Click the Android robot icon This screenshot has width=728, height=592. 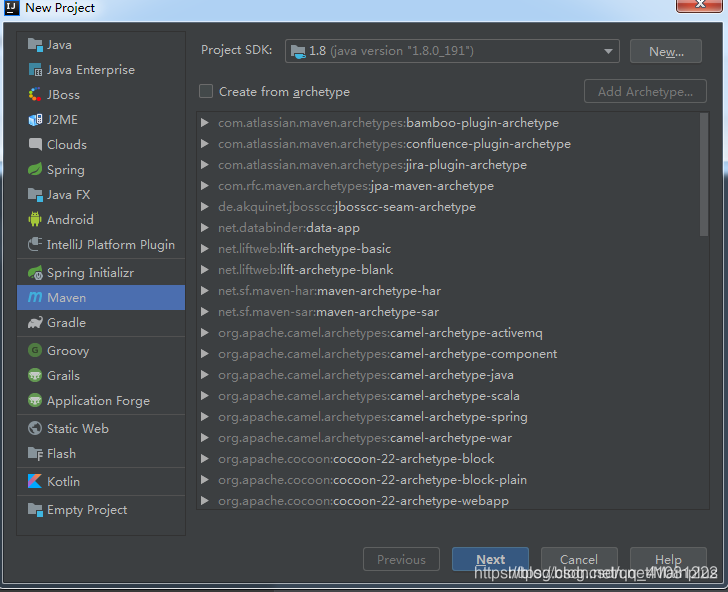coord(35,219)
